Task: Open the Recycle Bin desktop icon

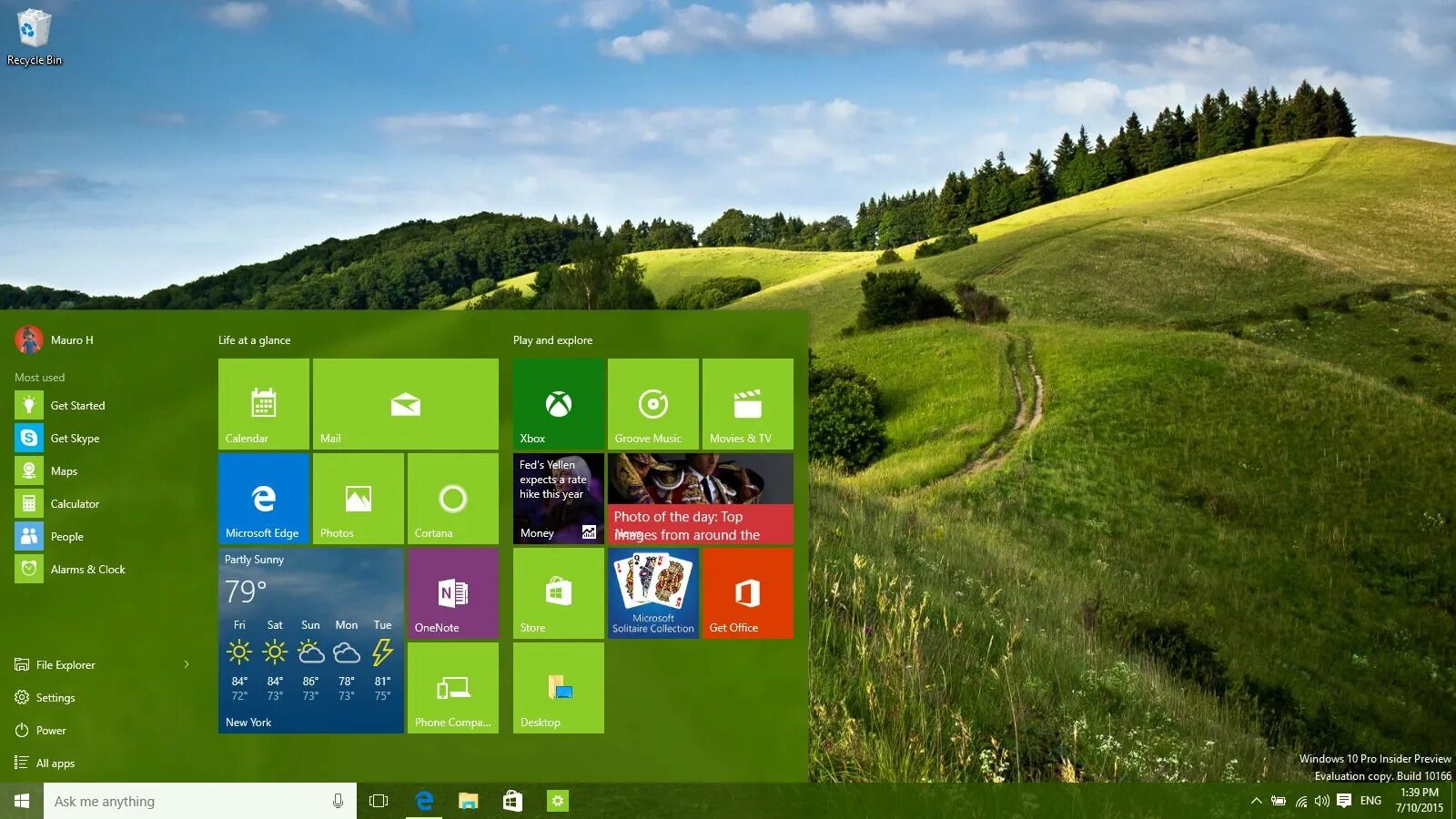Action: 34,38
